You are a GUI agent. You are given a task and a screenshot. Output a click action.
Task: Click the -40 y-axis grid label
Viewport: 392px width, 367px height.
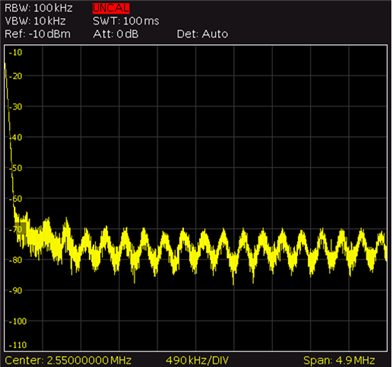(x=15, y=137)
